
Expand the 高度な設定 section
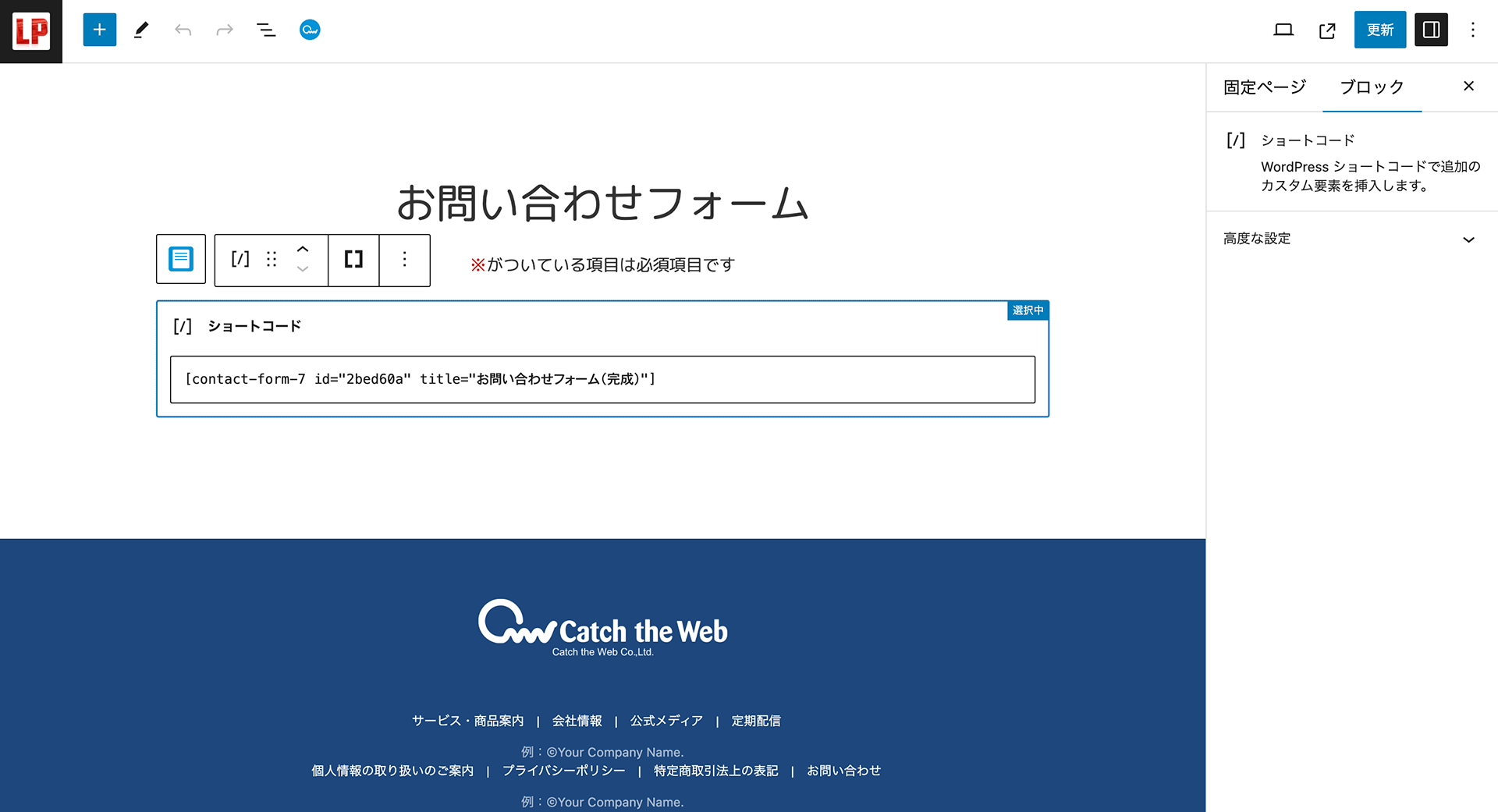point(1352,239)
